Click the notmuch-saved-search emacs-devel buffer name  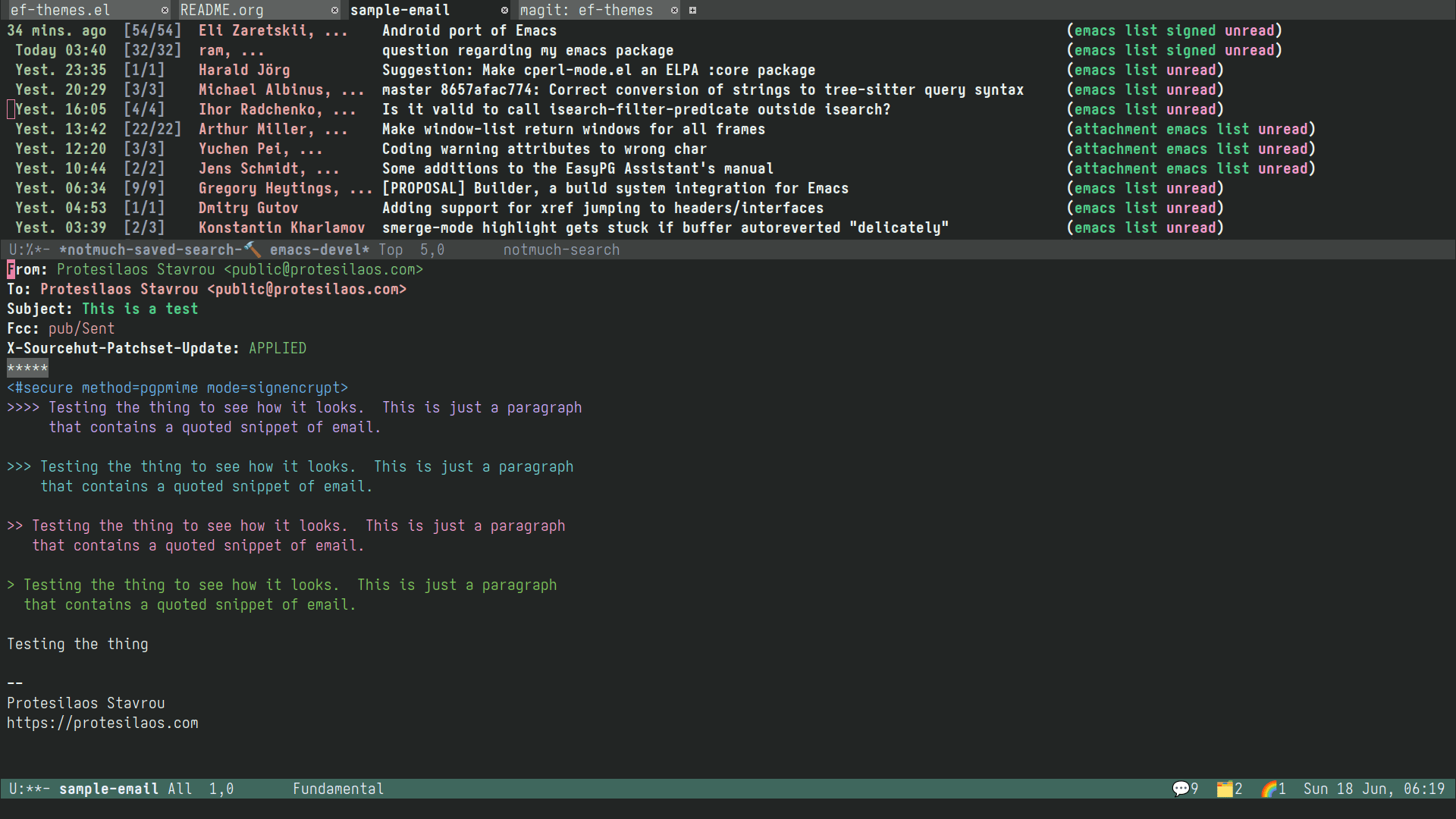pos(214,249)
